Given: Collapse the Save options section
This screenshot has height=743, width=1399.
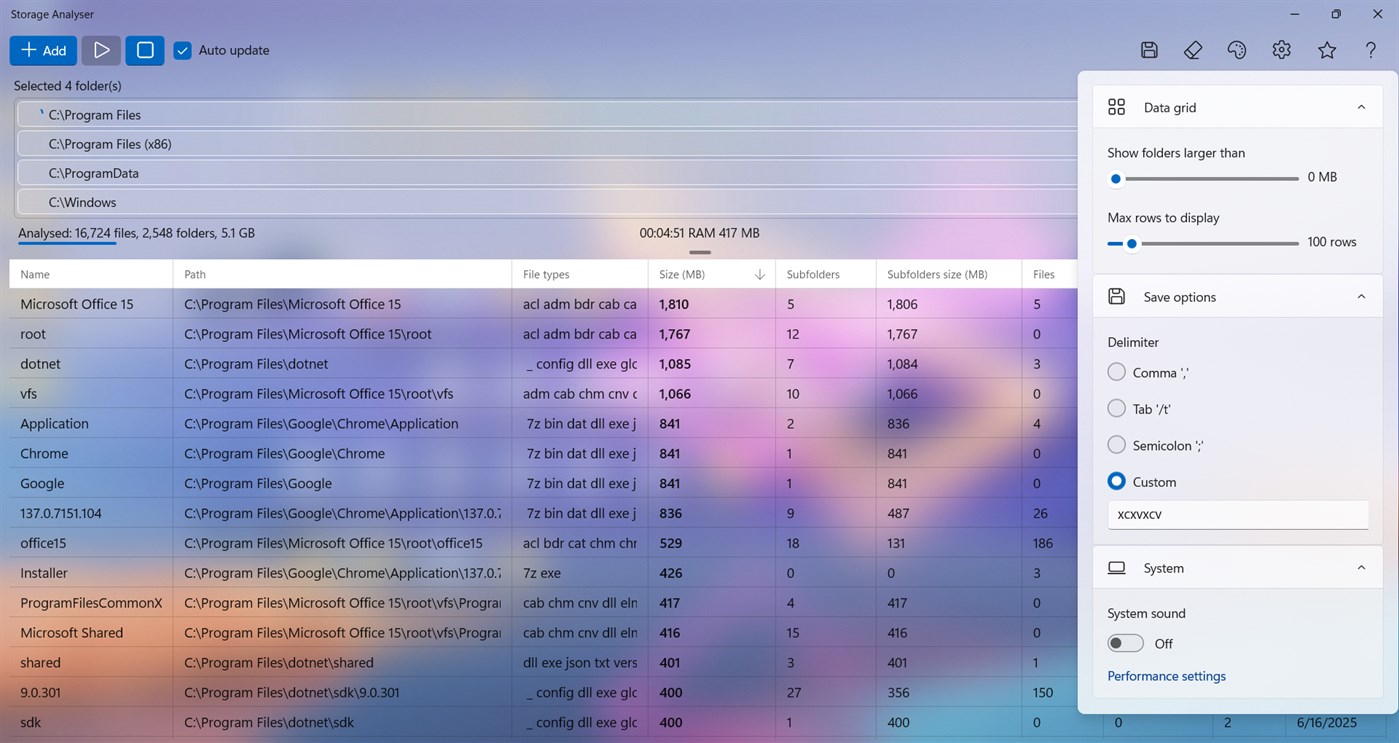Looking at the screenshot, I should point(1360,296).
